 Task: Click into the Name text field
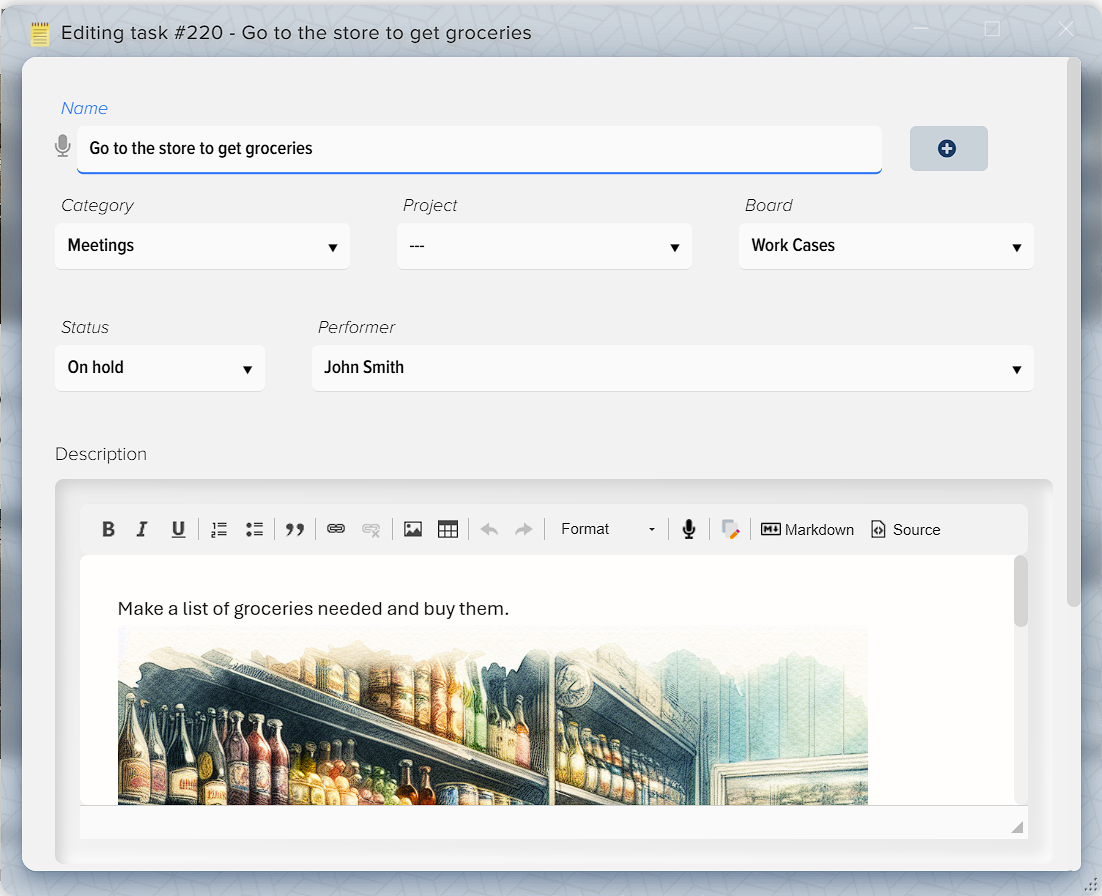click(479, 149)
